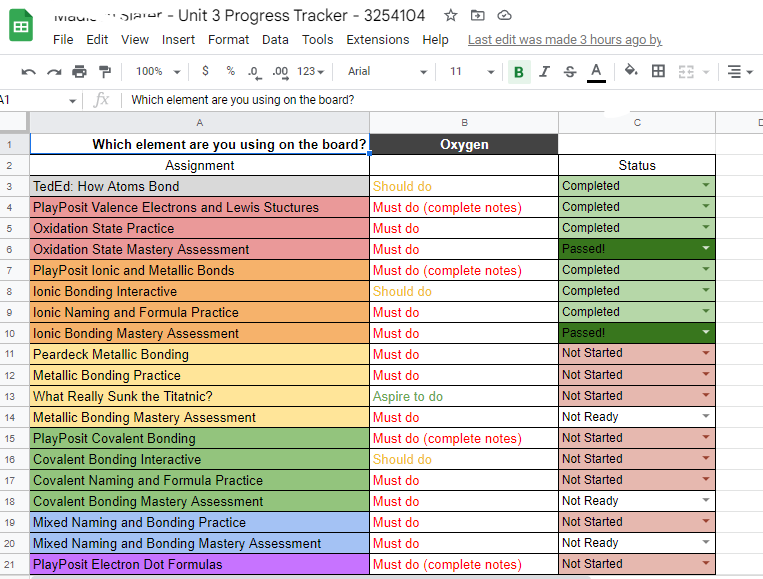The image size is (763, 579).
Task: Open the View menu
Action: pos(135,40)
